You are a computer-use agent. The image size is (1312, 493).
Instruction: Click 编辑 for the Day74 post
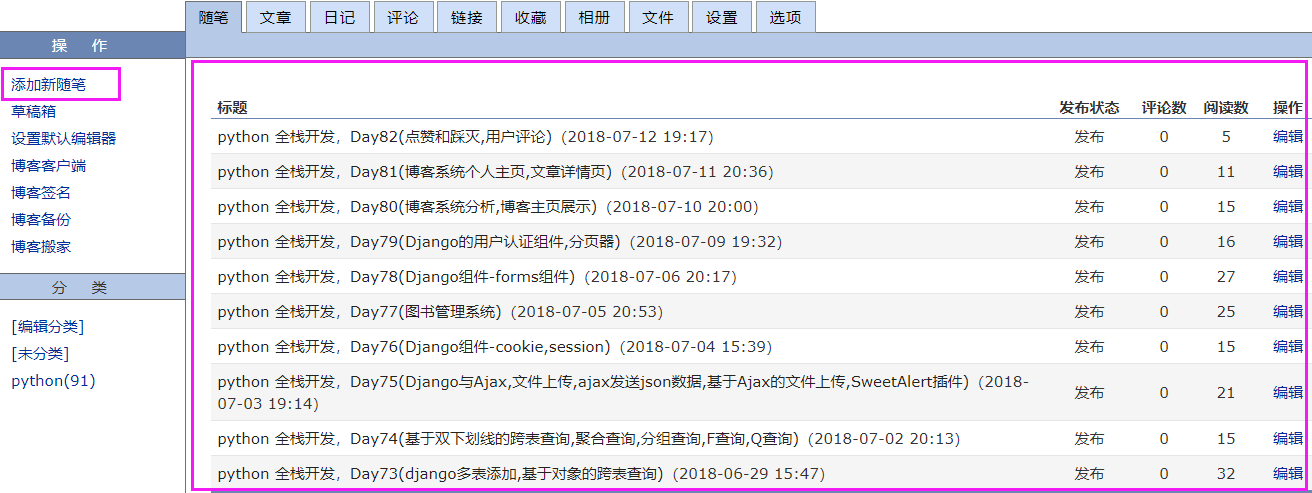pos(1287,438)
